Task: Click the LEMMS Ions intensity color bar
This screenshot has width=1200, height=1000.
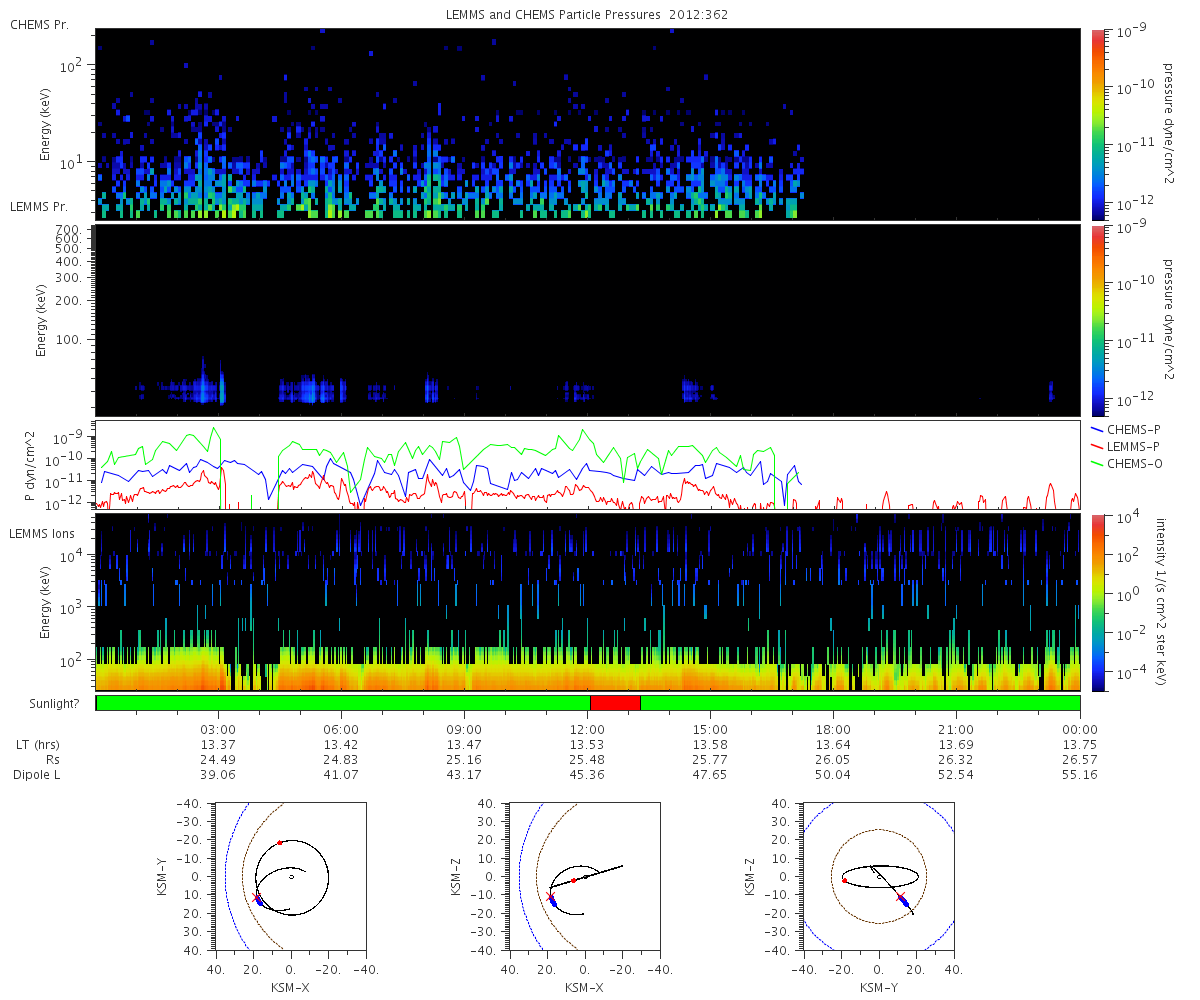Action: pyautogui.click(x=1098, y=602)
